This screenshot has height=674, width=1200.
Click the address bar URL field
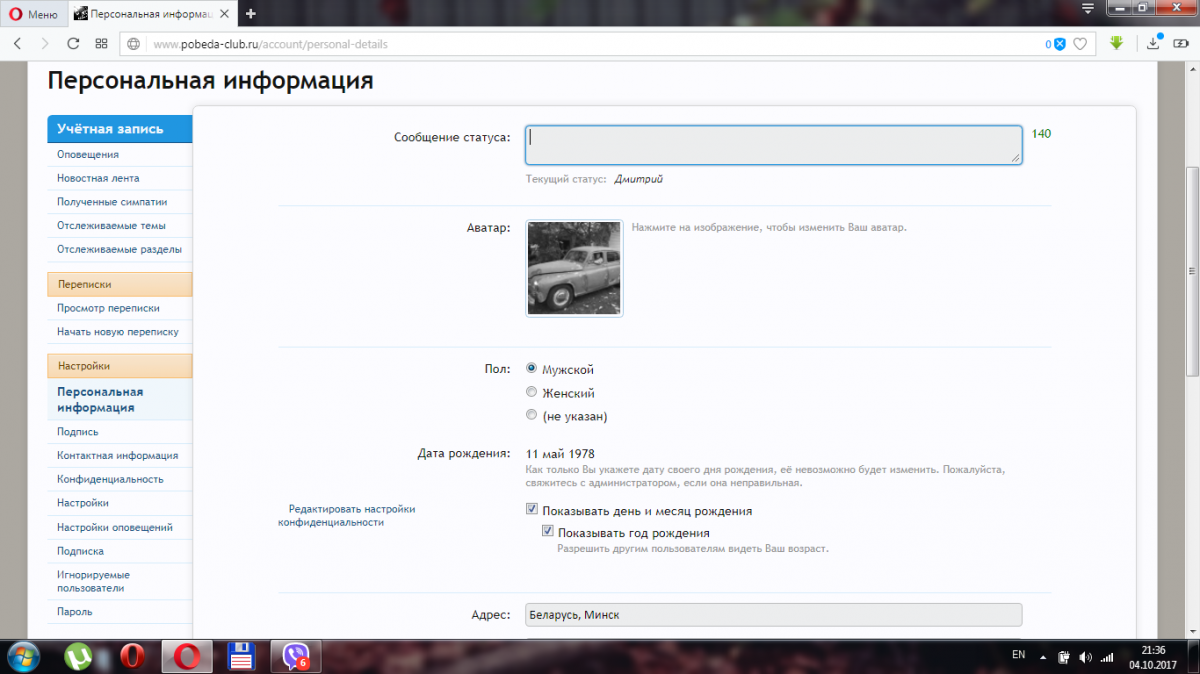point(590,44)
